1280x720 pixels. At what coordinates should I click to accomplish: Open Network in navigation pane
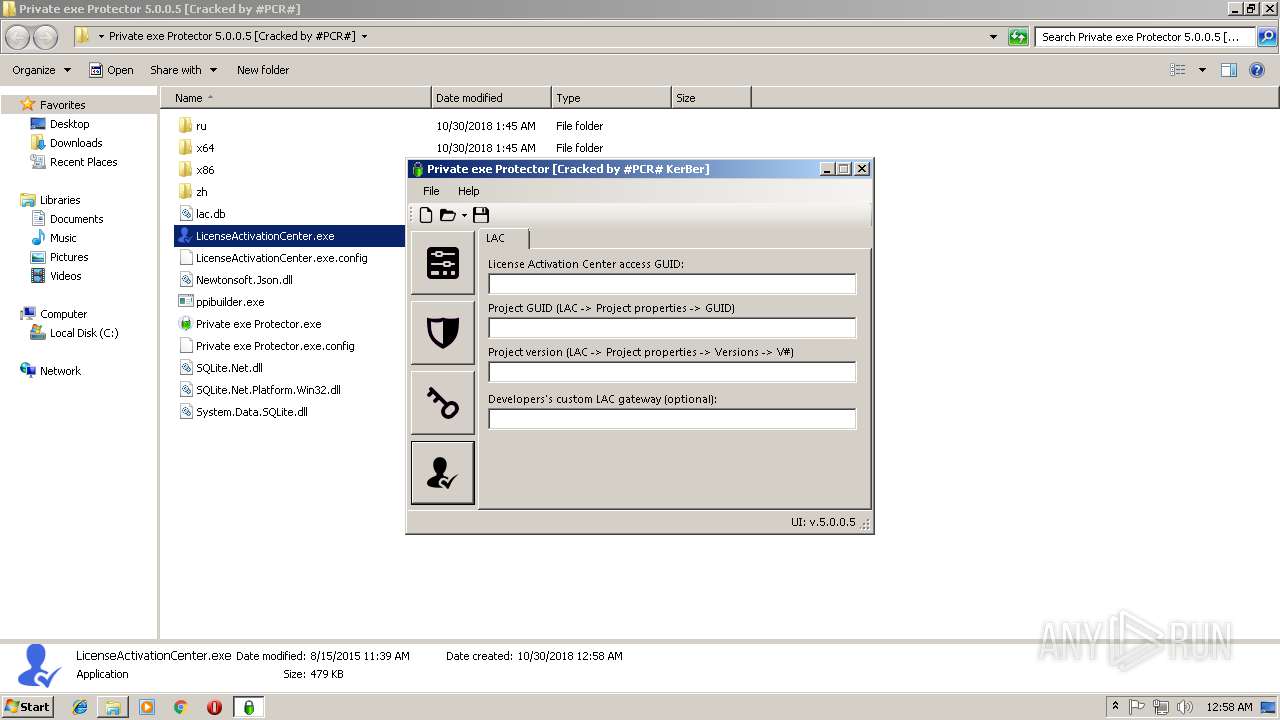(60, 371)
